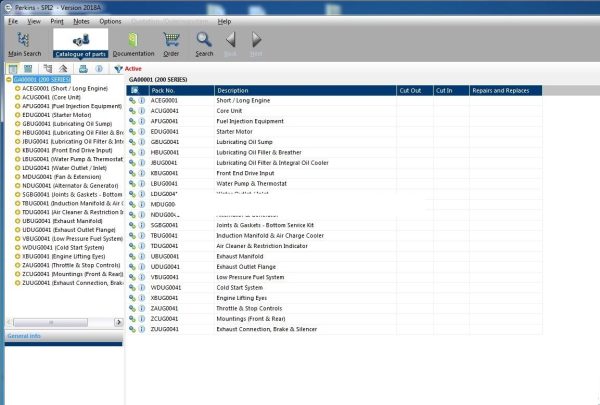Click the collapse-up arrows icon
The width and height of the screenshot is (600, 405).
63,69
